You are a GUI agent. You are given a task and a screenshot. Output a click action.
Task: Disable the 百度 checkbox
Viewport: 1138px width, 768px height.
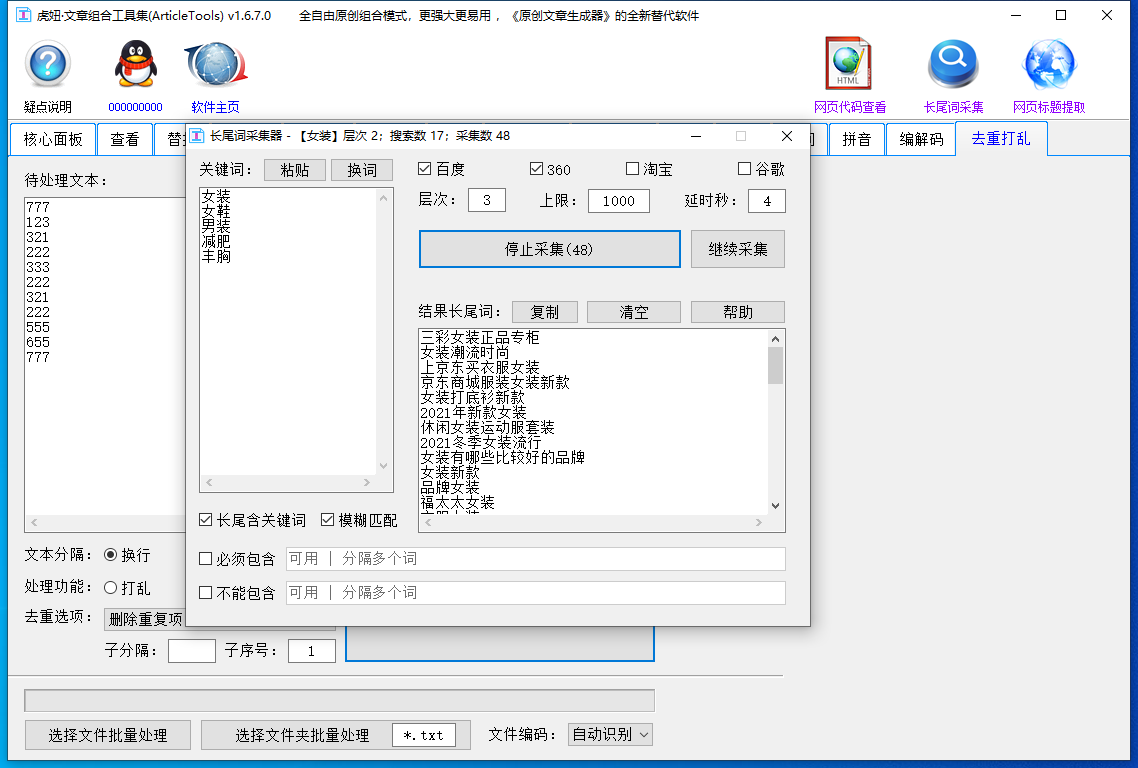click(425, 168)
